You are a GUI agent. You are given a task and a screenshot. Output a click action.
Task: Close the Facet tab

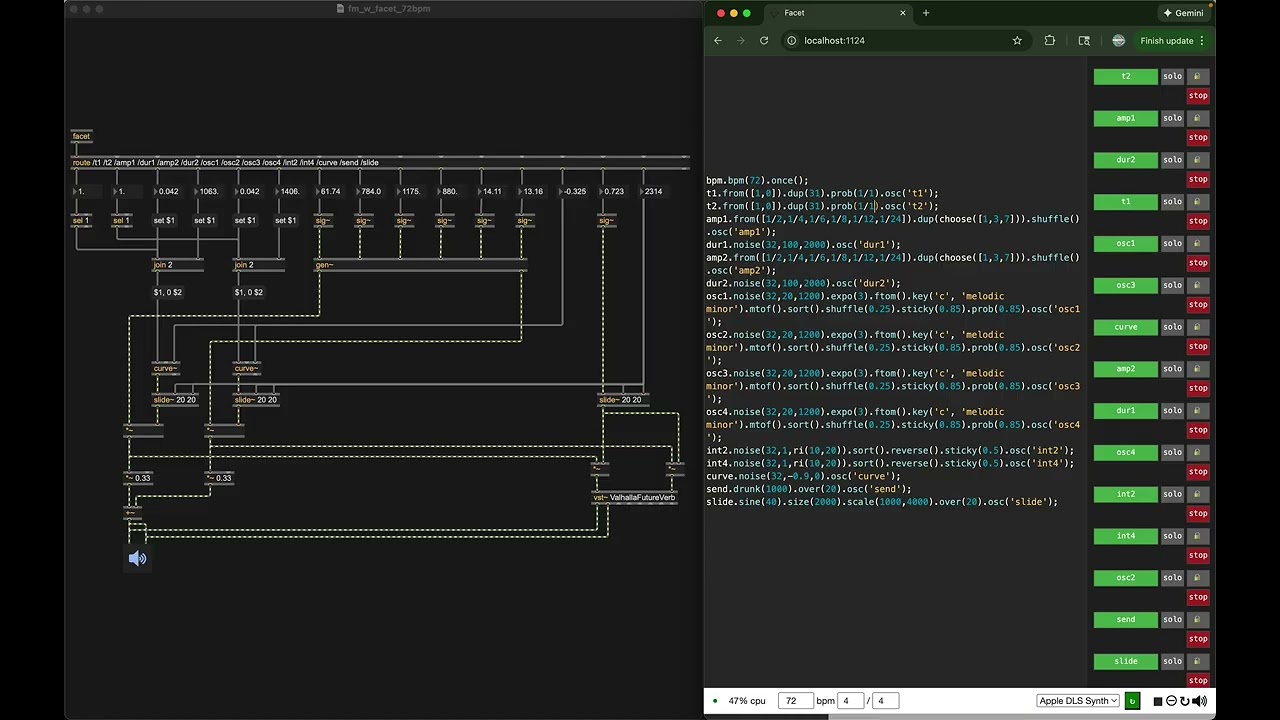point(903,13)
